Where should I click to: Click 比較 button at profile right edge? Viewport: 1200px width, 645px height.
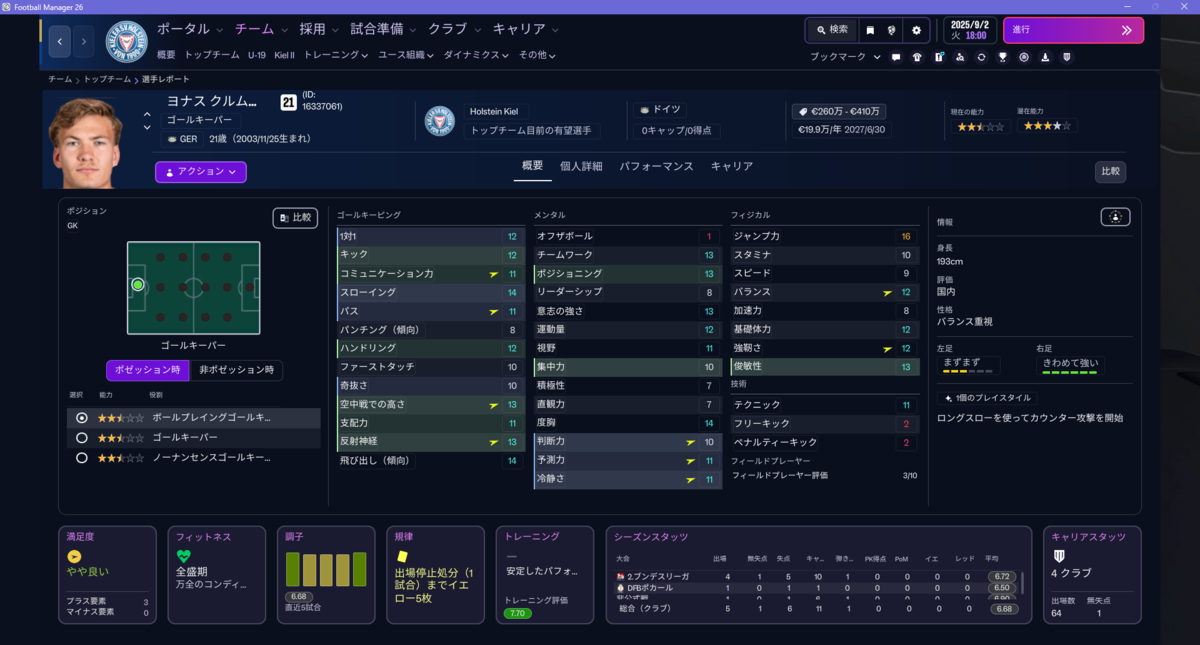[x=1110, y=172]
